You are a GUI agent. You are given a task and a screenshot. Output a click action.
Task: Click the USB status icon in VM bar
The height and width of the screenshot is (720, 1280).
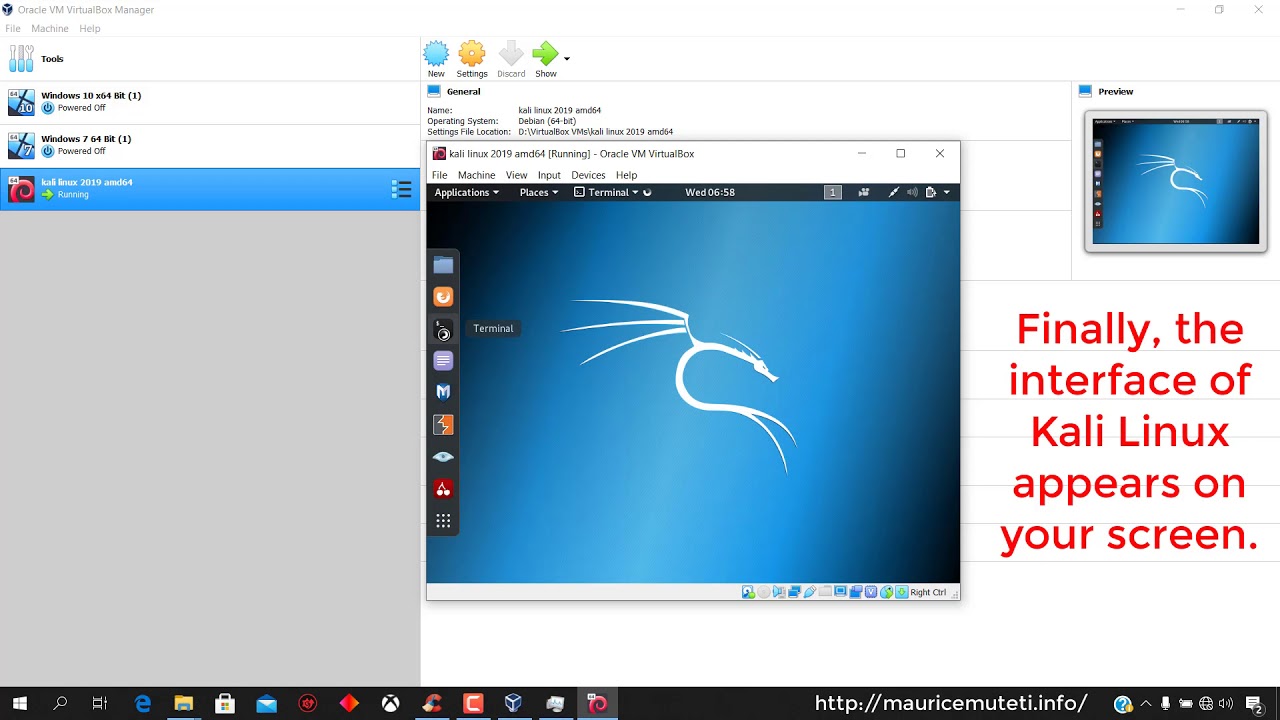[810, 592]
